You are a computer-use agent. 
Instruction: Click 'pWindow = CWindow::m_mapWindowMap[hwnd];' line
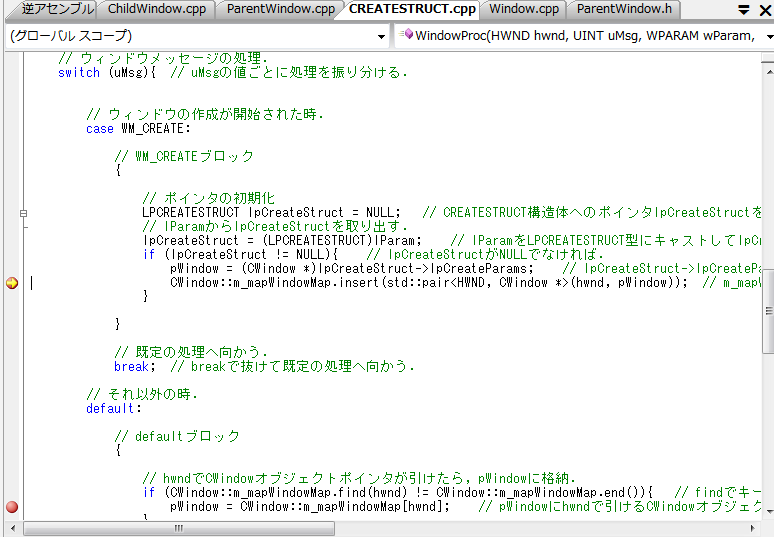pyautogui.click(x=310, y=506)
